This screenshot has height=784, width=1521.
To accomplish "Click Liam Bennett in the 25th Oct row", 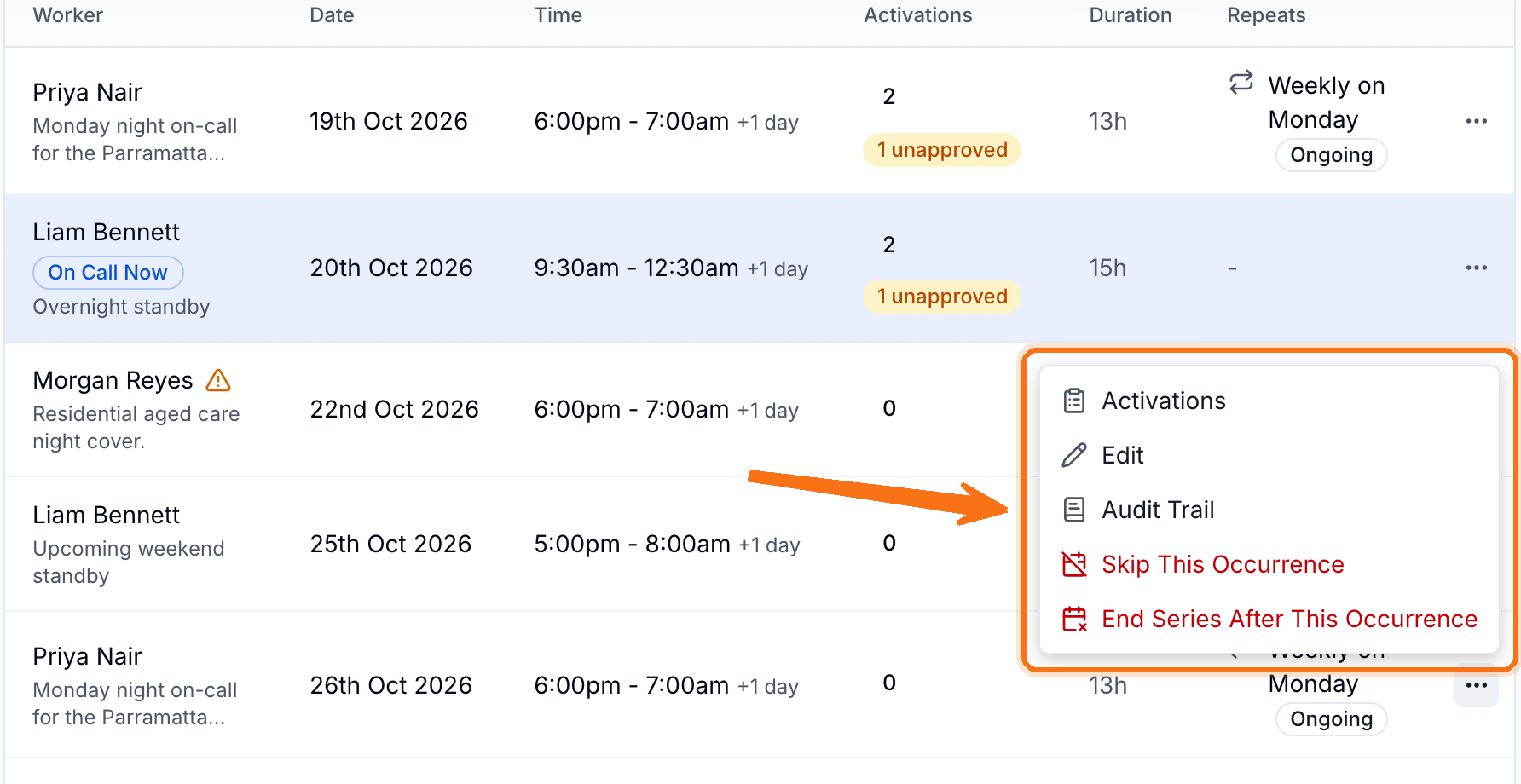I will click(106, 515).
